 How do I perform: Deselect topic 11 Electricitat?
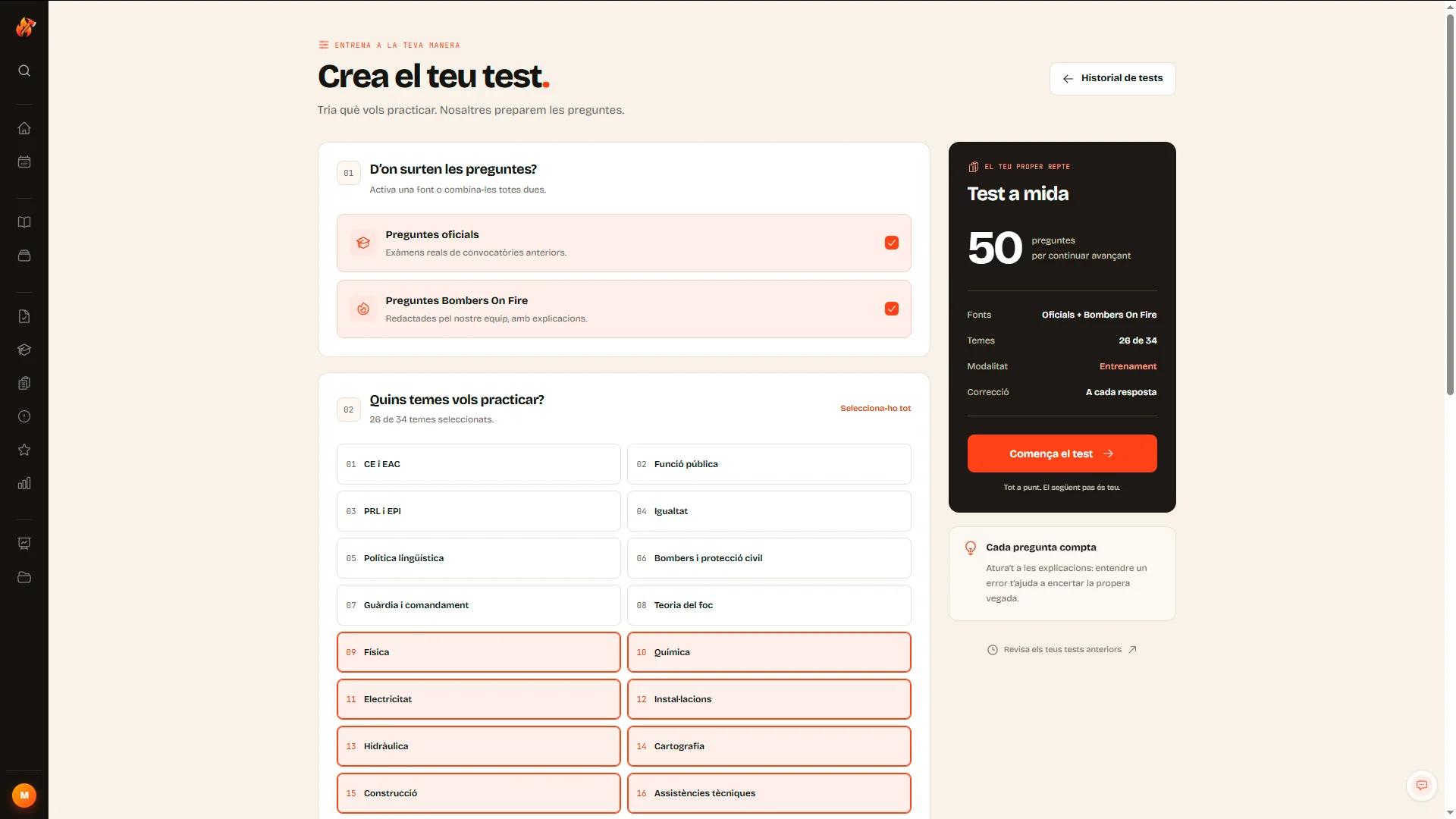pos(479,699)
